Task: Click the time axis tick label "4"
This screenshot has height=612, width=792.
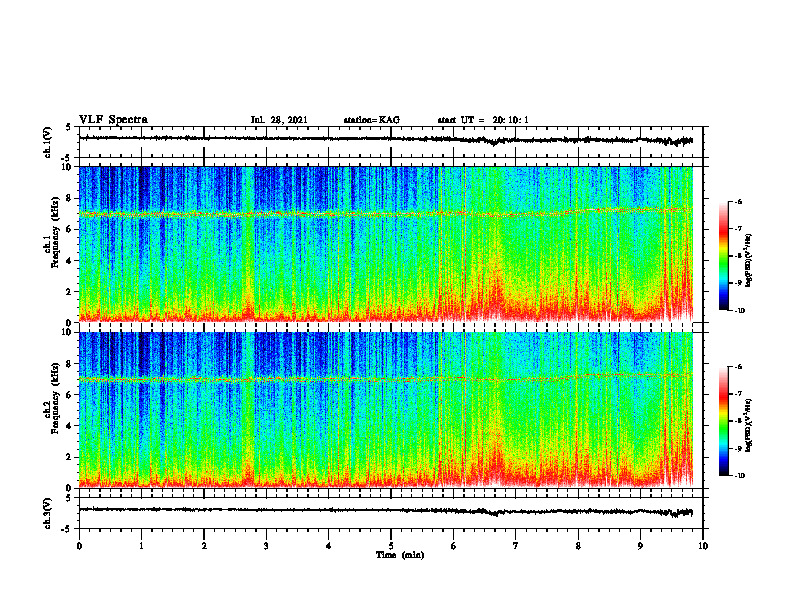Action: click(x=328, y=546)
